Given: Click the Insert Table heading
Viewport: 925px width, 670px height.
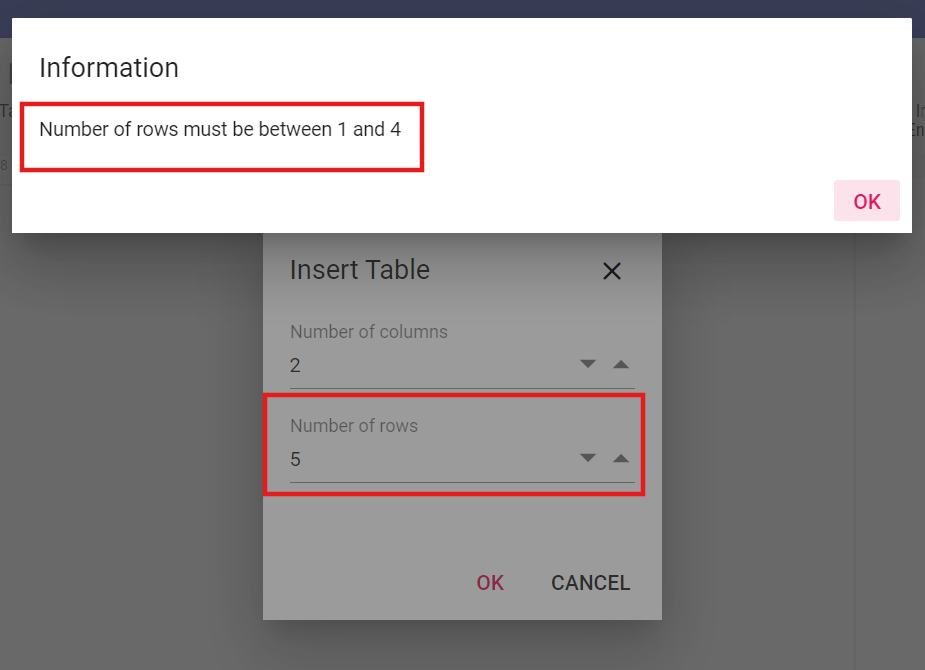Looking at the screenshot, I should (x=360, y=270).
